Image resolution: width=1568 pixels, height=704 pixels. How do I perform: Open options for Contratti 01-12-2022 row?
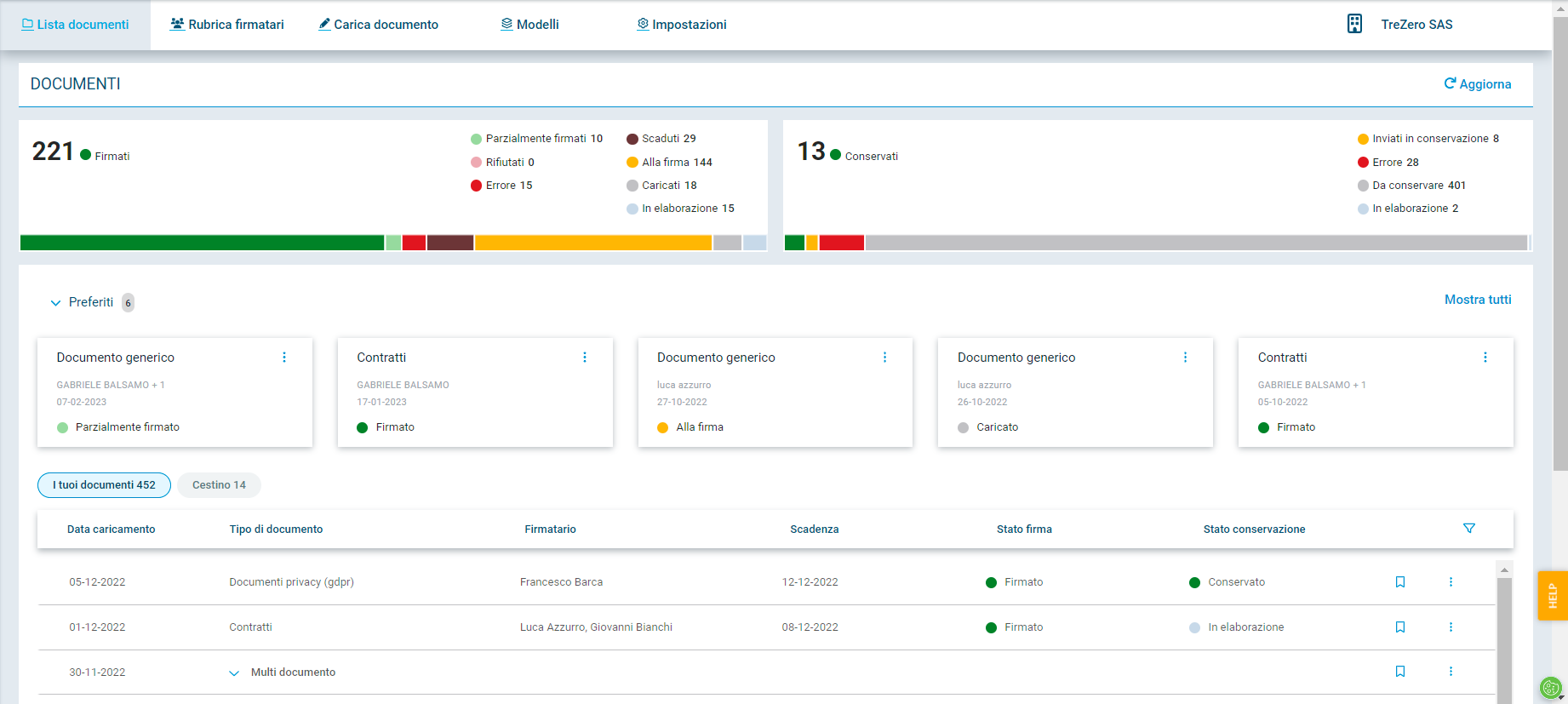(x=1451, y=627)
